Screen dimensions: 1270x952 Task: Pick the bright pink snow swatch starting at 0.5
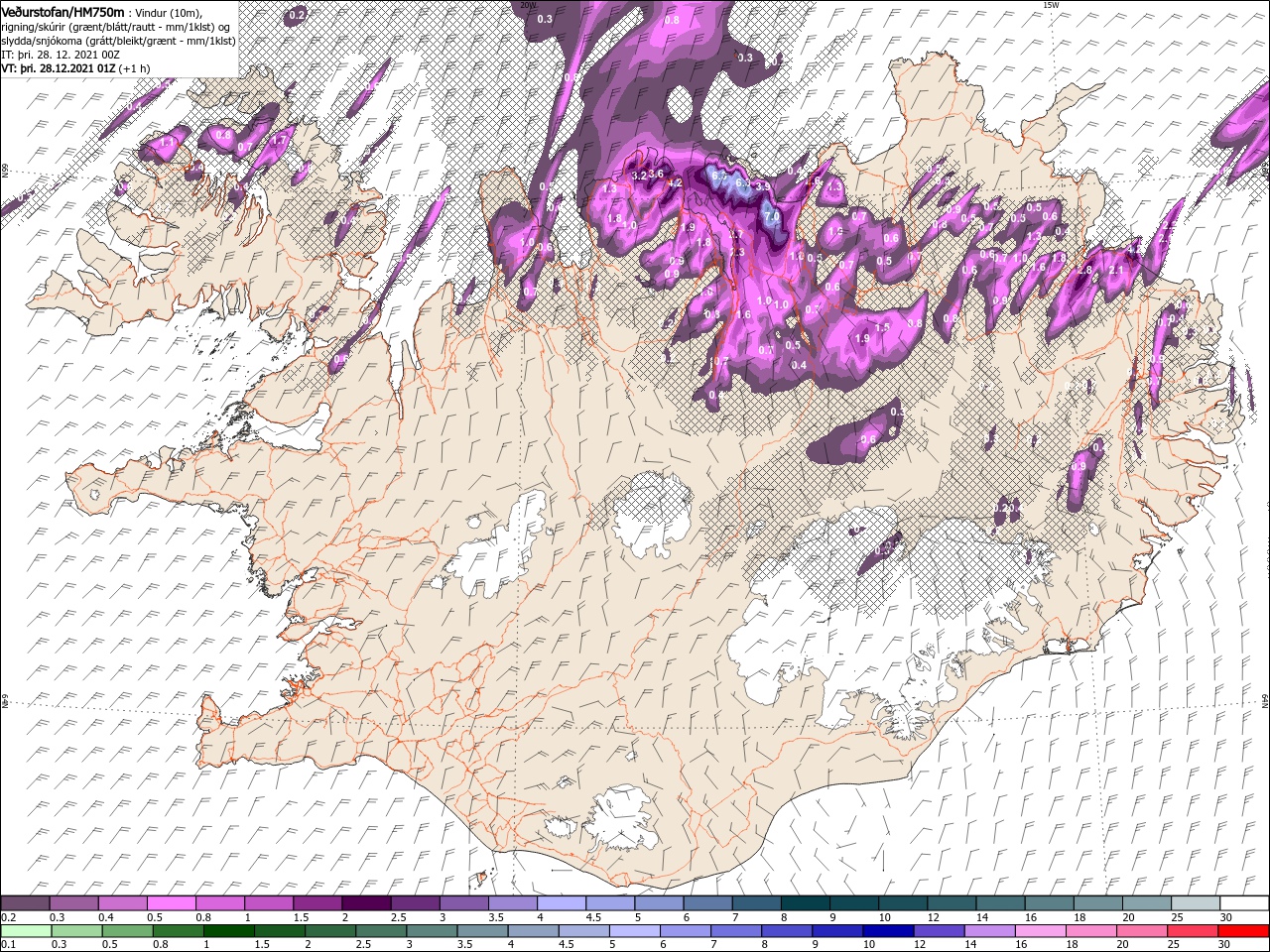171,902
